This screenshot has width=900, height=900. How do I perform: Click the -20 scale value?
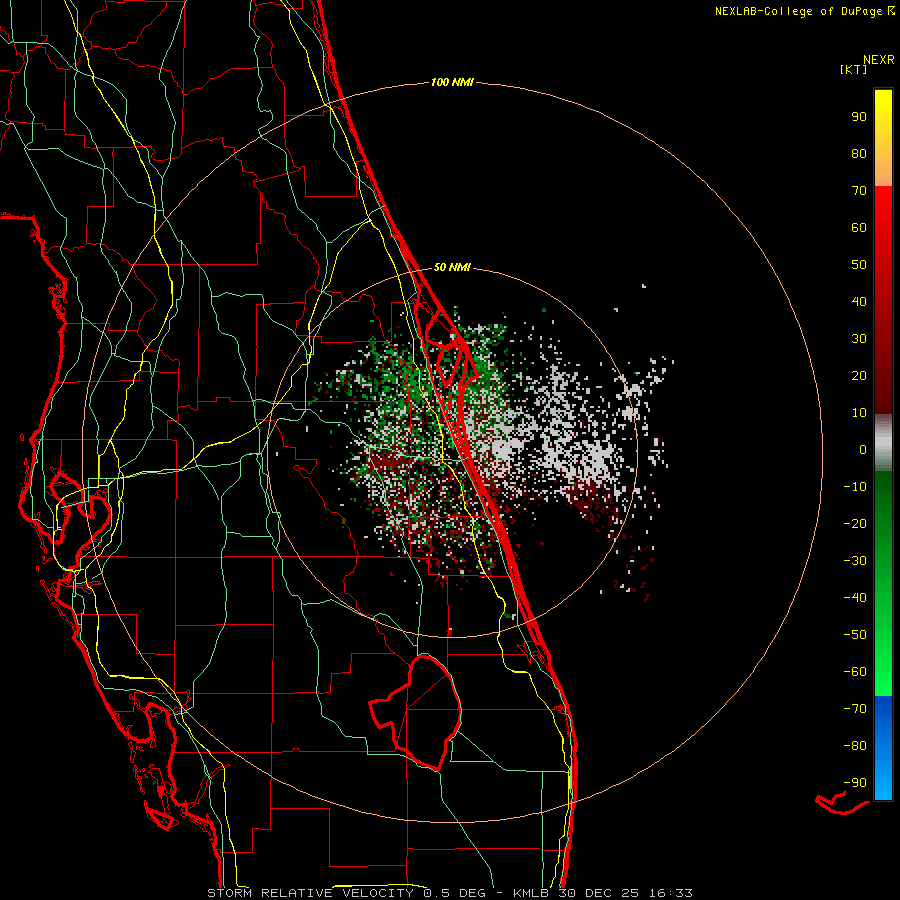tap(855, 523)
